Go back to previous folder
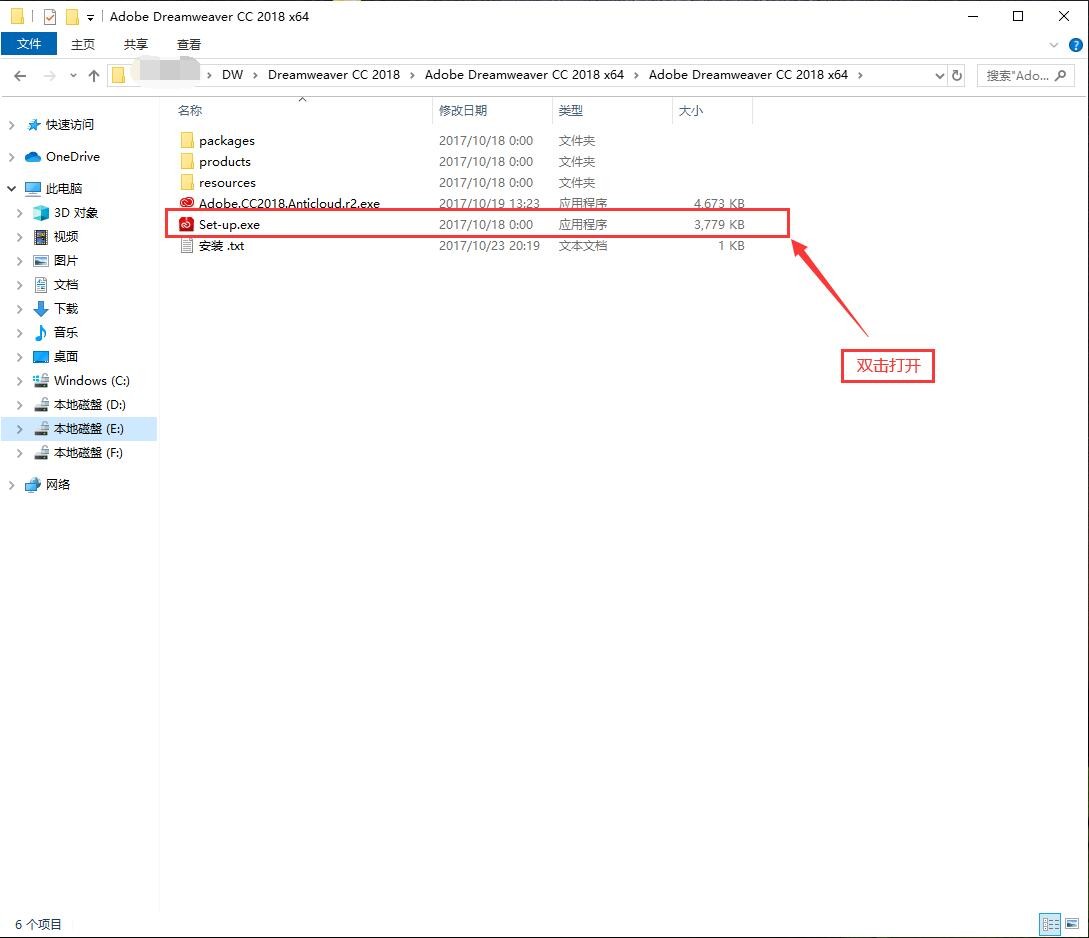The height and width of the screenshot is (938, 1089). coord(20,76)
